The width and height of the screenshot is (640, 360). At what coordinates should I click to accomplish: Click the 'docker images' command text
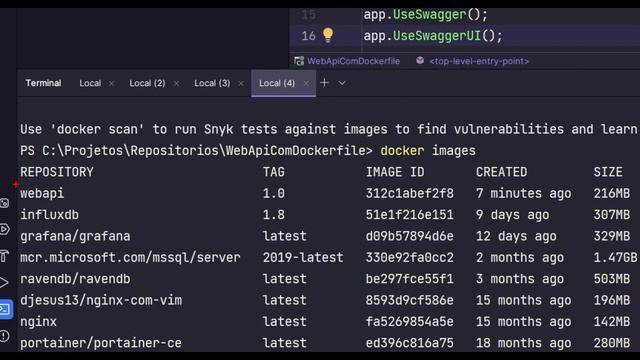[x=428, y=151]
